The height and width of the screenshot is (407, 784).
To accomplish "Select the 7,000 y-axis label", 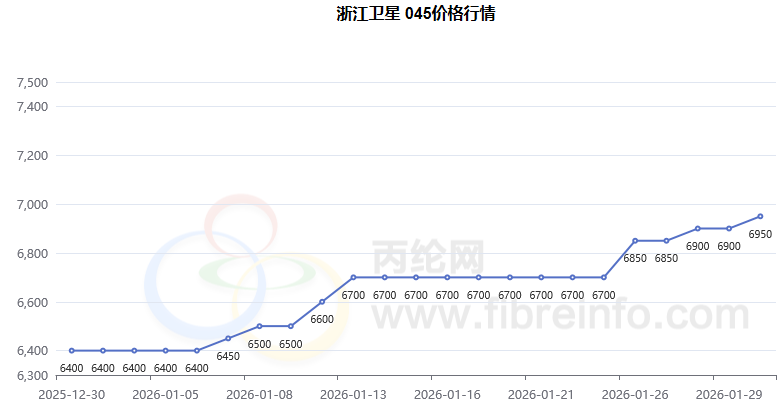I will click(x=33, y=205).
